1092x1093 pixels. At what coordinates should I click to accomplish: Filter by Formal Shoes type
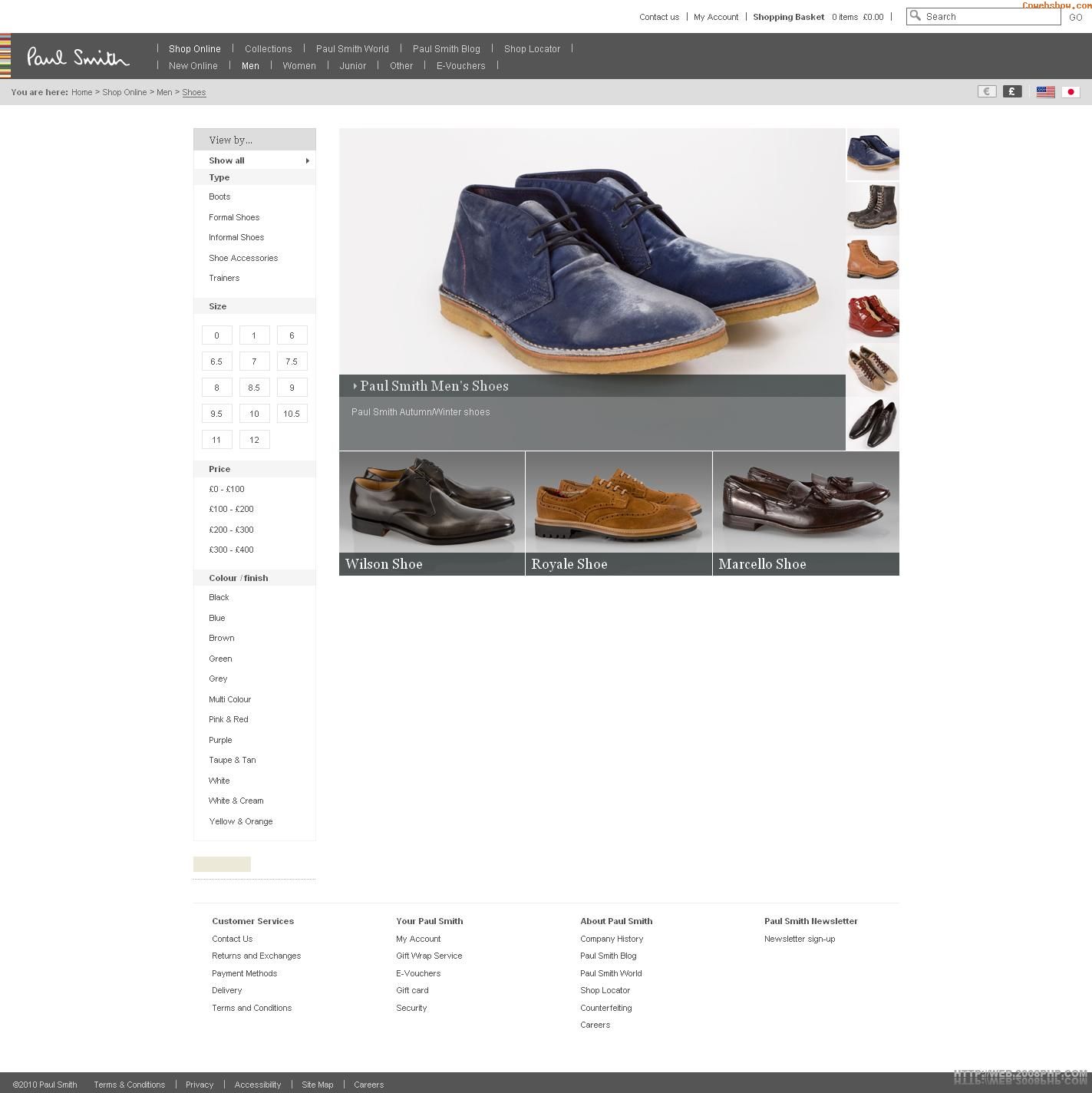point(234,217)
